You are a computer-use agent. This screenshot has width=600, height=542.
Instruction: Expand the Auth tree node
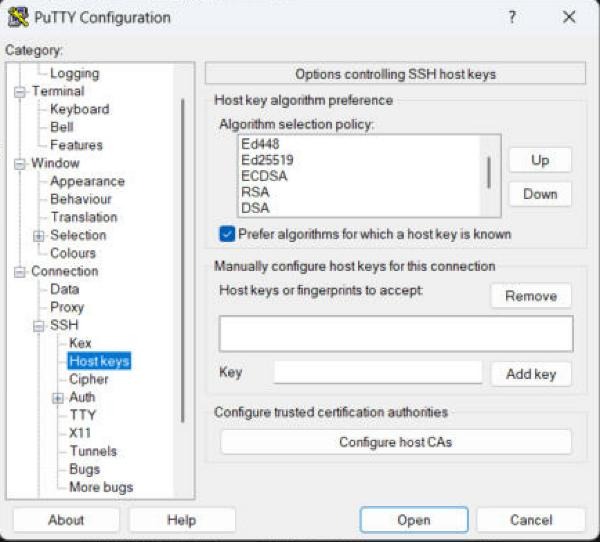coord(57,398)
